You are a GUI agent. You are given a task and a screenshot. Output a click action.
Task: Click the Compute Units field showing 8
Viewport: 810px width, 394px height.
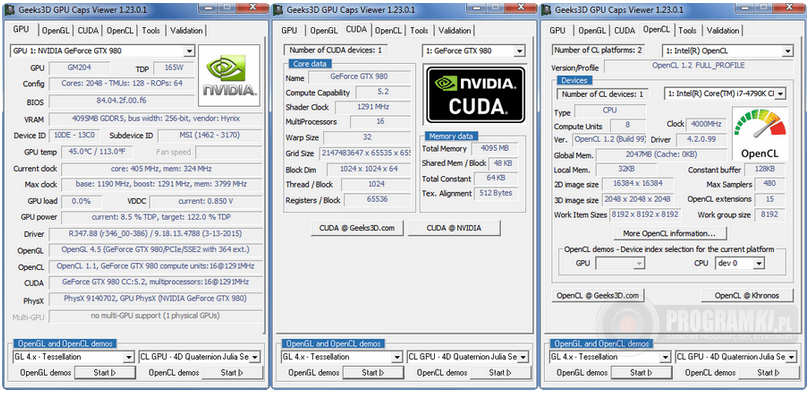627,125
